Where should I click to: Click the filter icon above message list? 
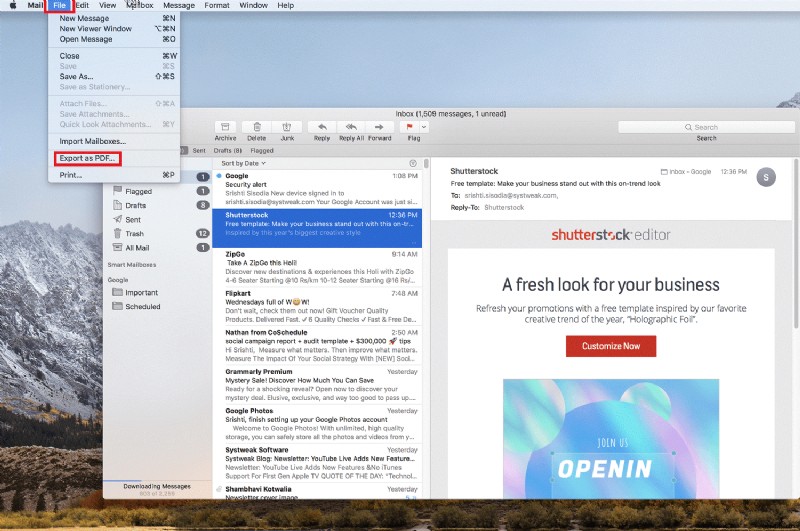pos(413,163)
